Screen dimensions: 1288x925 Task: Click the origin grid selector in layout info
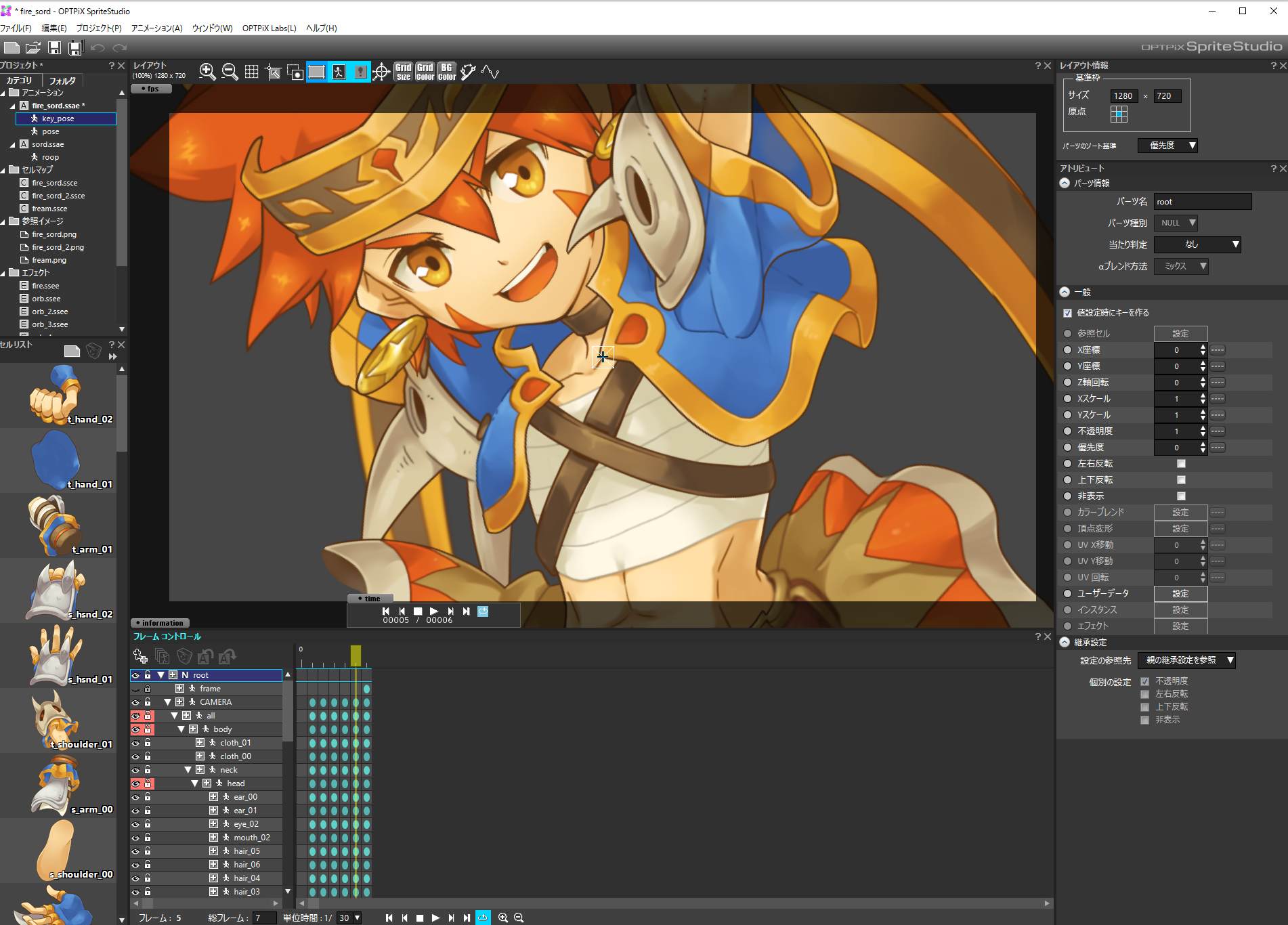pos(1119,114)
